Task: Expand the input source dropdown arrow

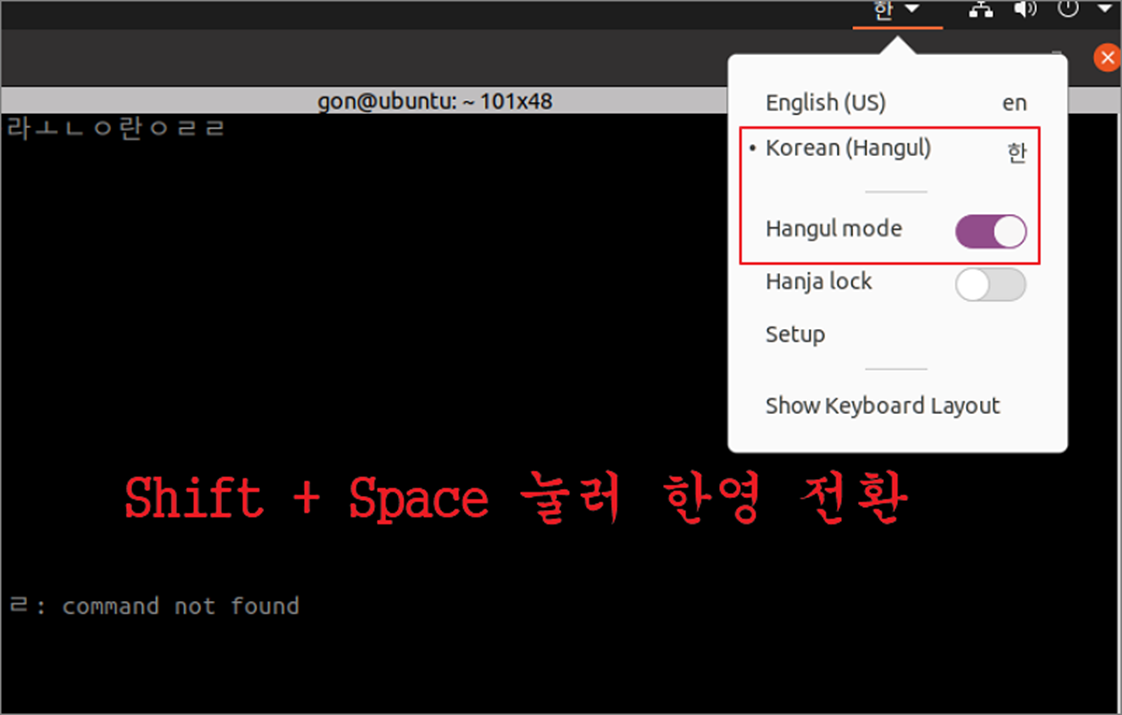Action: tap(912, 9)
